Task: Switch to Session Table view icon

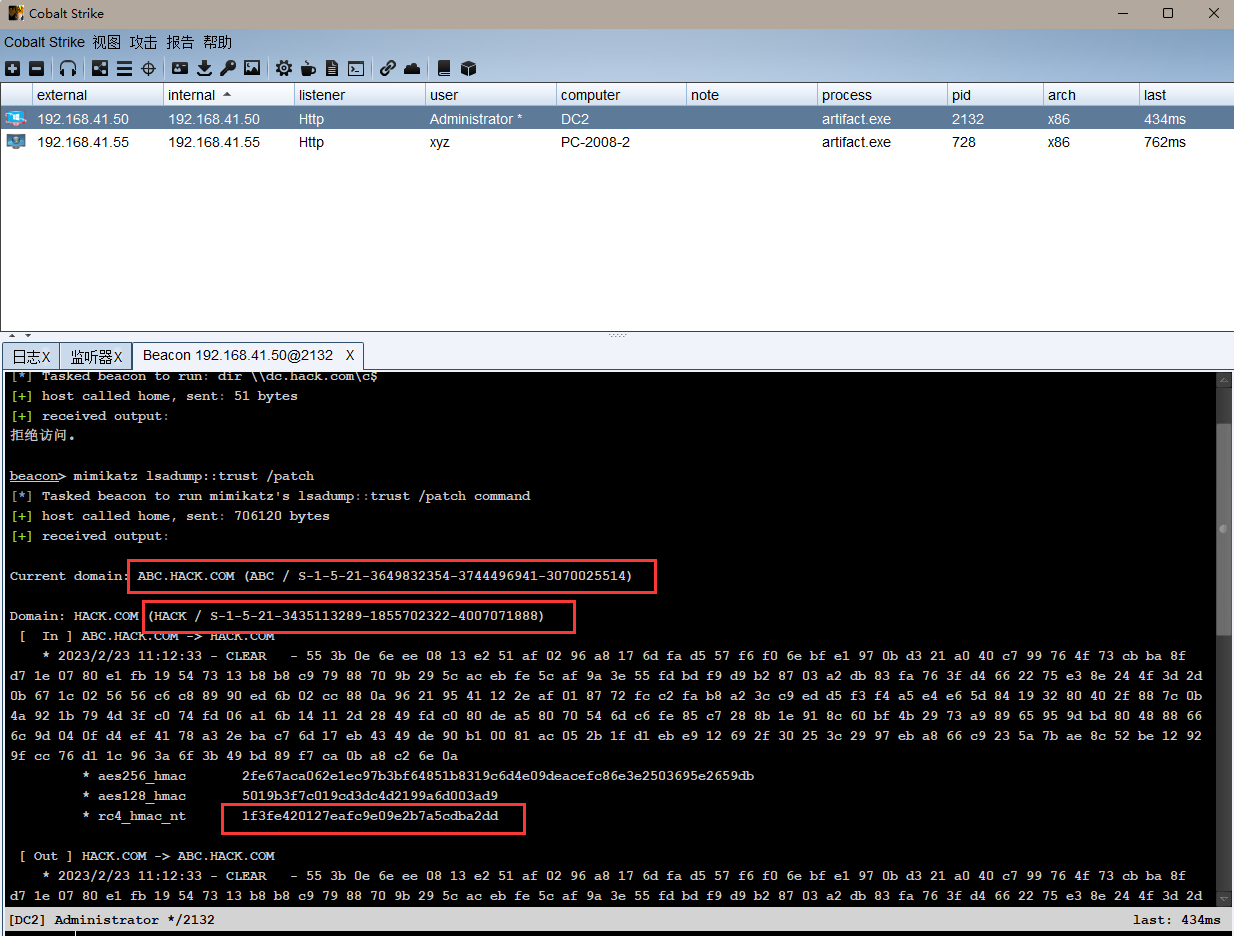Action: click(x=124, y=68)
